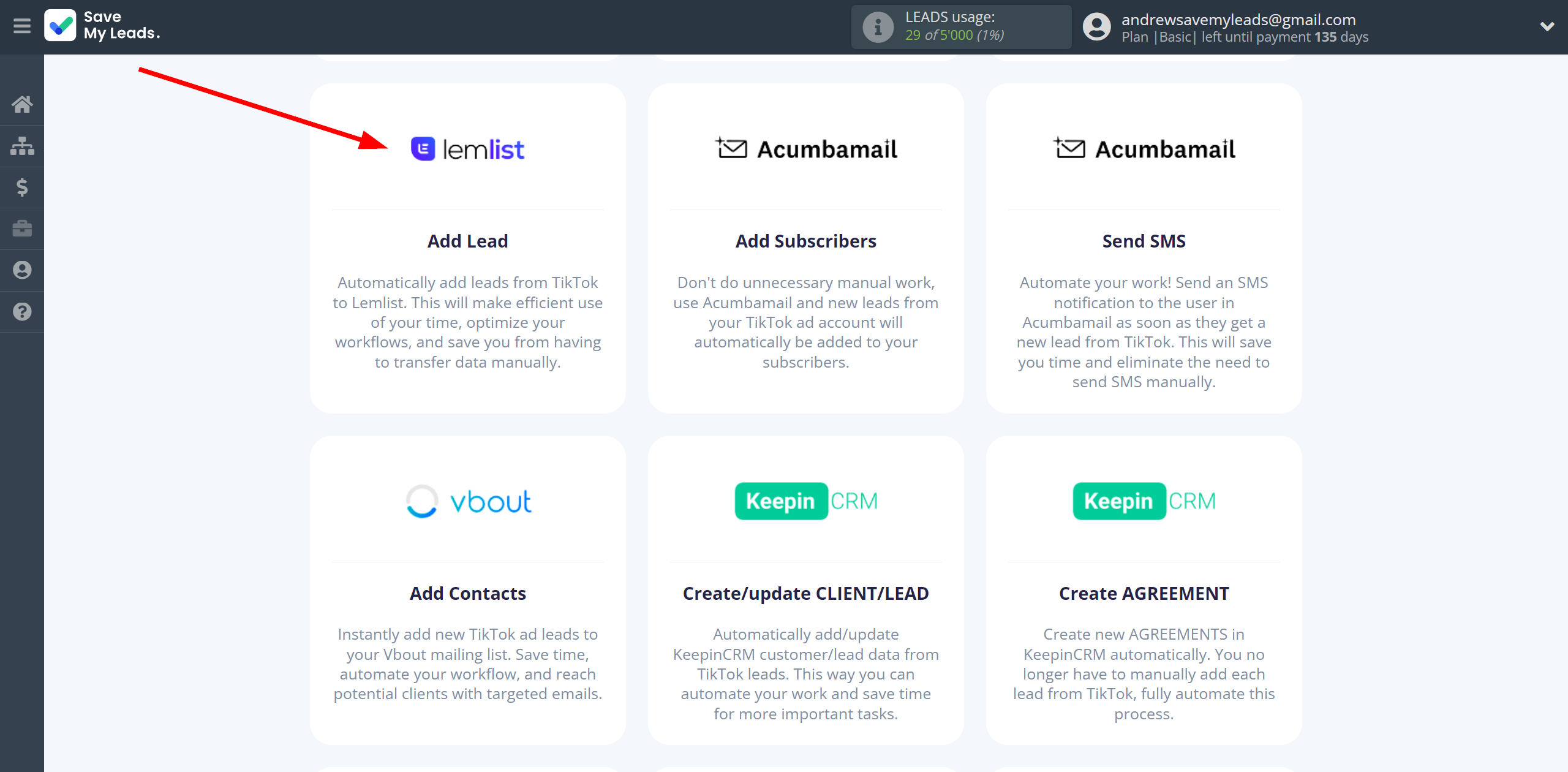
Task: Expand the account dropdown chevron
Action: (x=1547, y=27)
